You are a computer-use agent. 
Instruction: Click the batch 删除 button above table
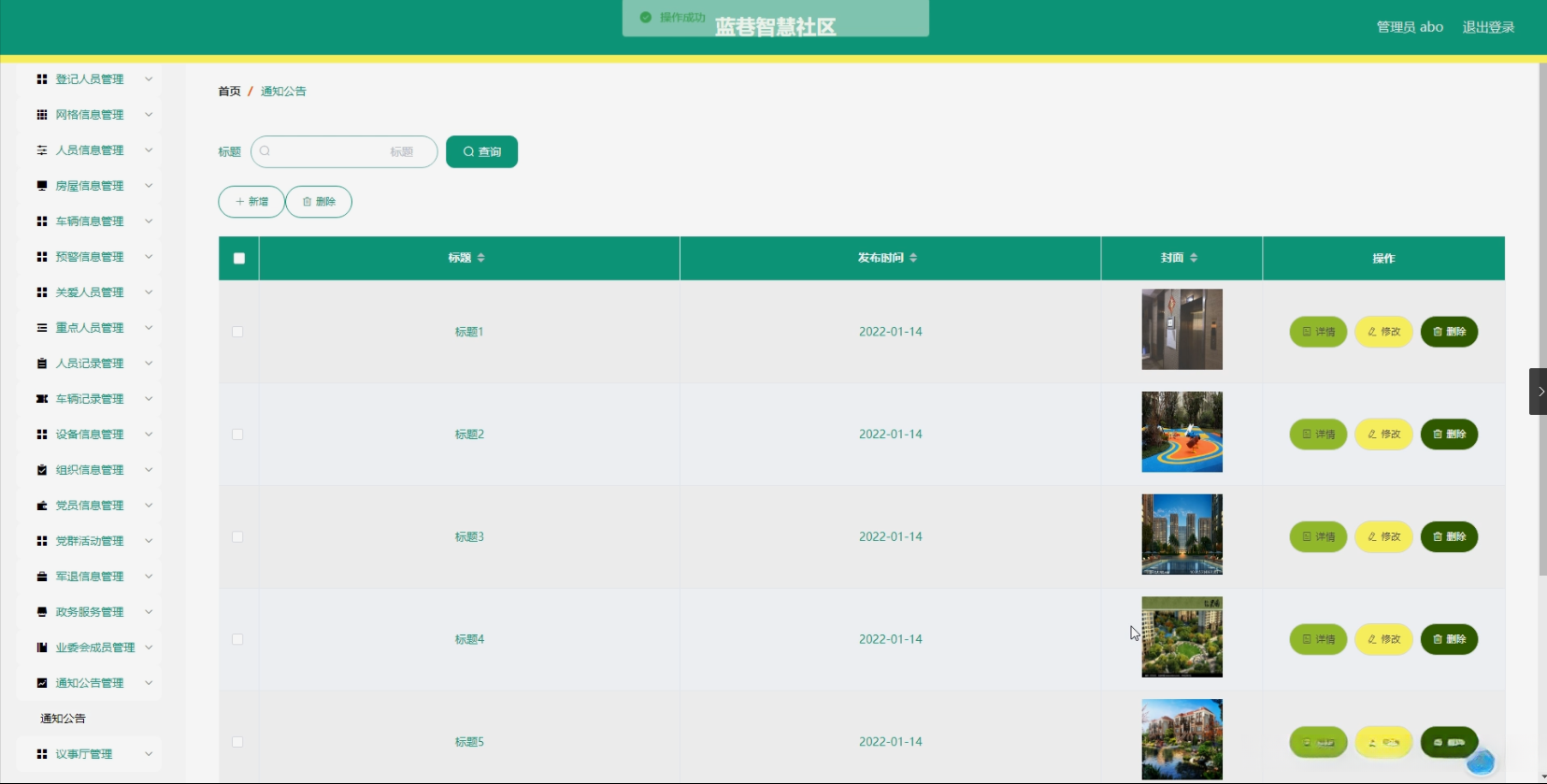(319, 202)
